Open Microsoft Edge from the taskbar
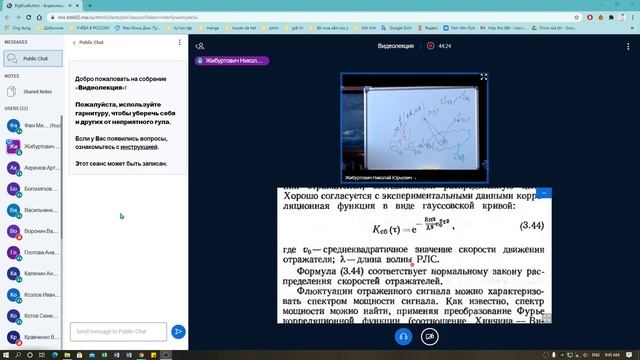This screenshot has height=360, width=640. (55, 355)
